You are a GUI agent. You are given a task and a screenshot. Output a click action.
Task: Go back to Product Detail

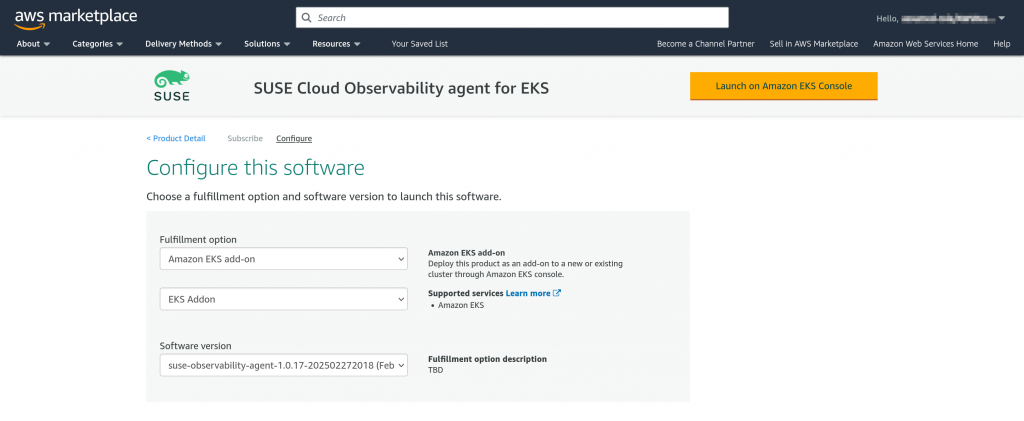pos(176,138)
